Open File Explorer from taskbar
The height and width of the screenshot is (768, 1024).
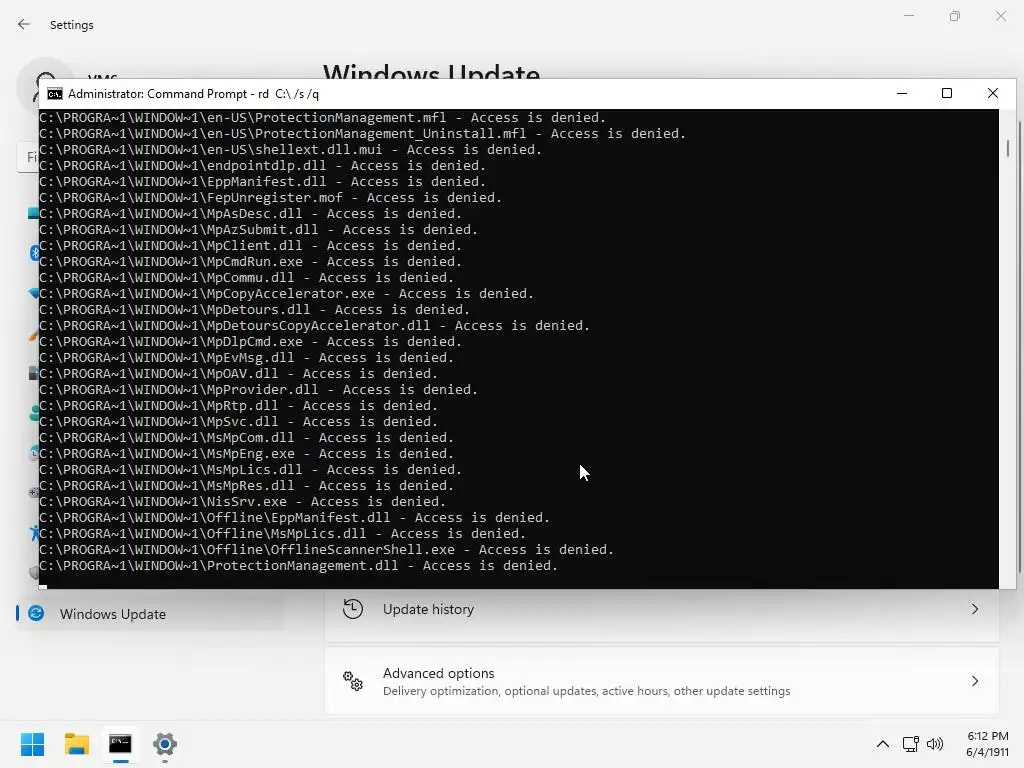coord(76,744)
